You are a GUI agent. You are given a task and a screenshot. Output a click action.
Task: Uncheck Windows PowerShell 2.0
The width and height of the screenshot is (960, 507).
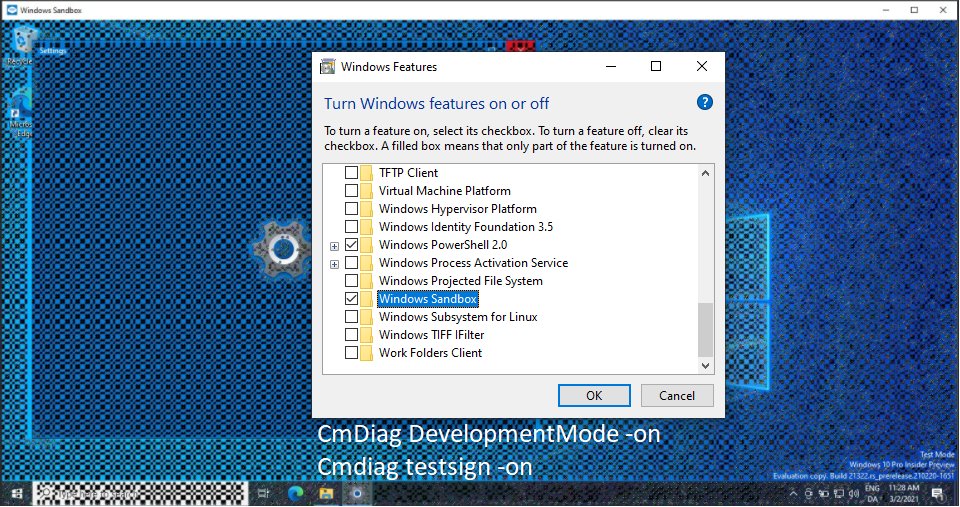(351, 245)
